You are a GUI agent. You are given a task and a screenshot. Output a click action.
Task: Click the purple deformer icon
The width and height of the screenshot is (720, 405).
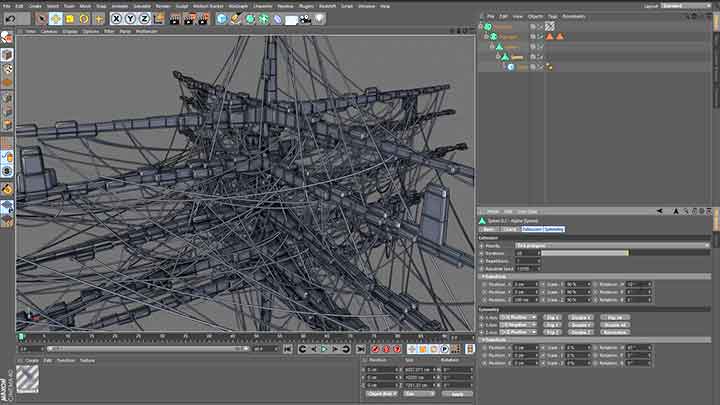coord(278,19)
